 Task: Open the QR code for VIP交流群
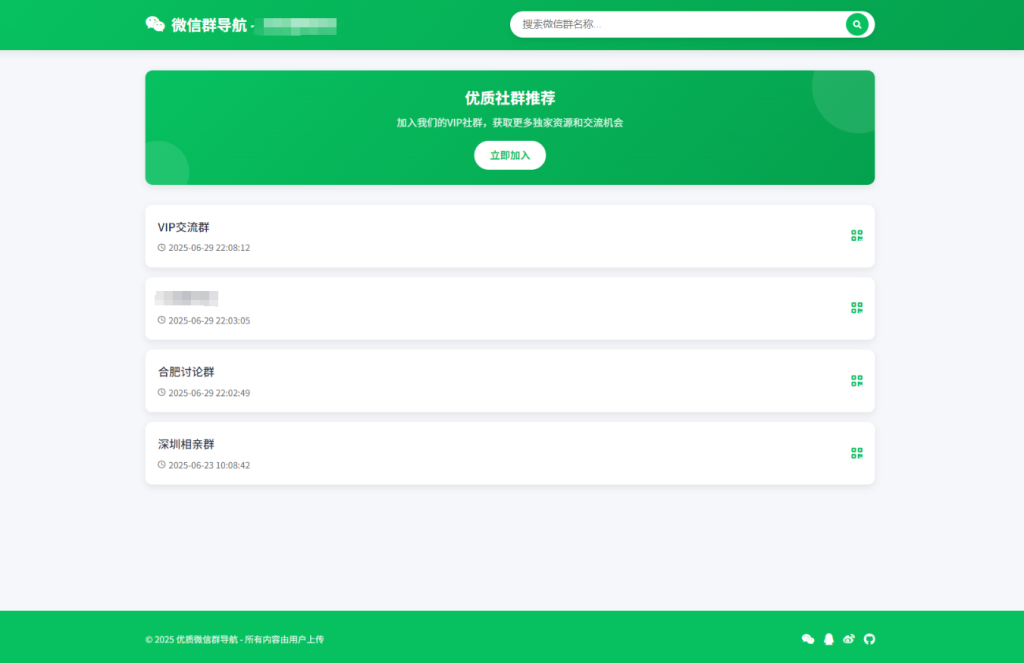(x=856, y=236)
